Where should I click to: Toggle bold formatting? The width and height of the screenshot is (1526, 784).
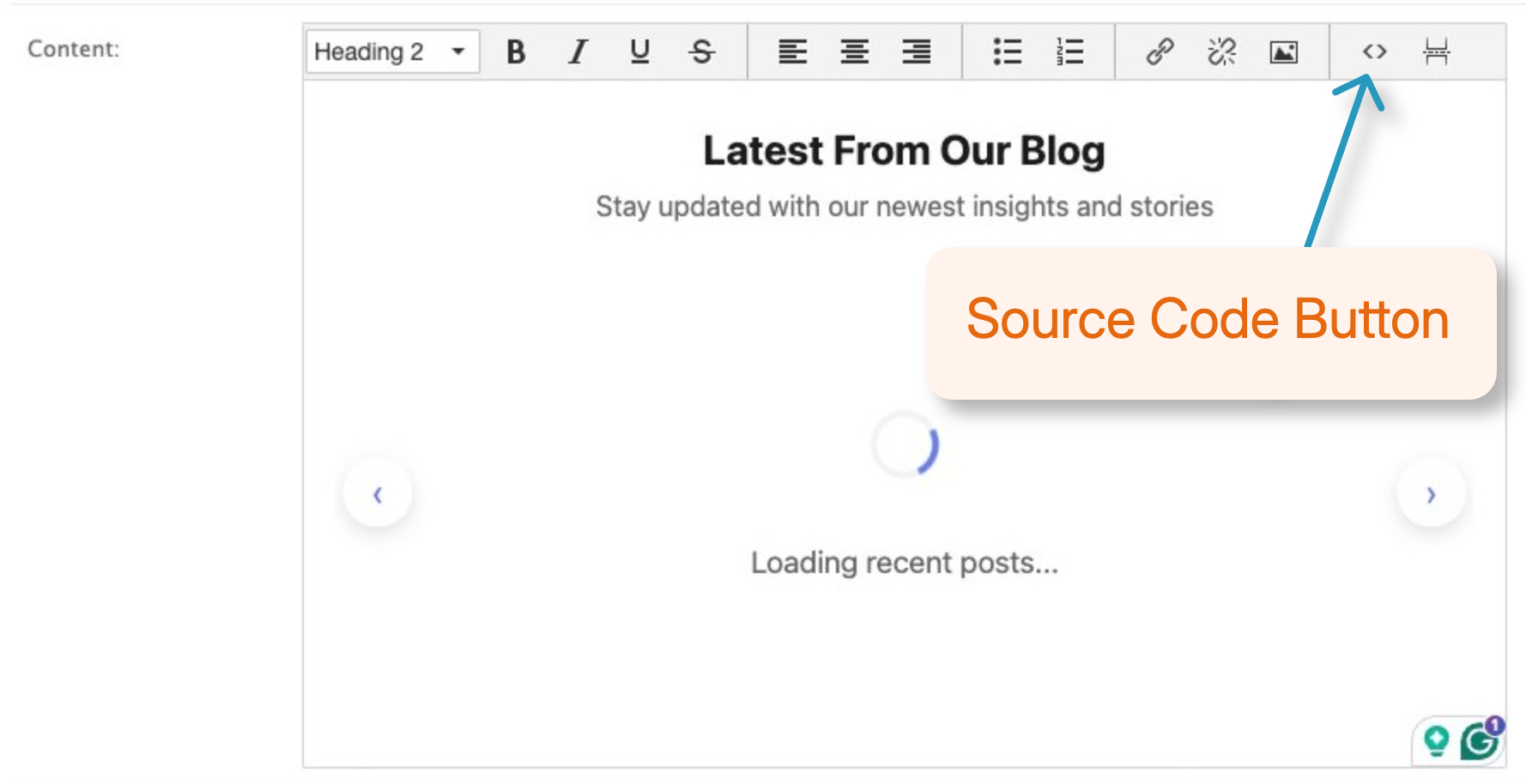(x=515, y=51)
